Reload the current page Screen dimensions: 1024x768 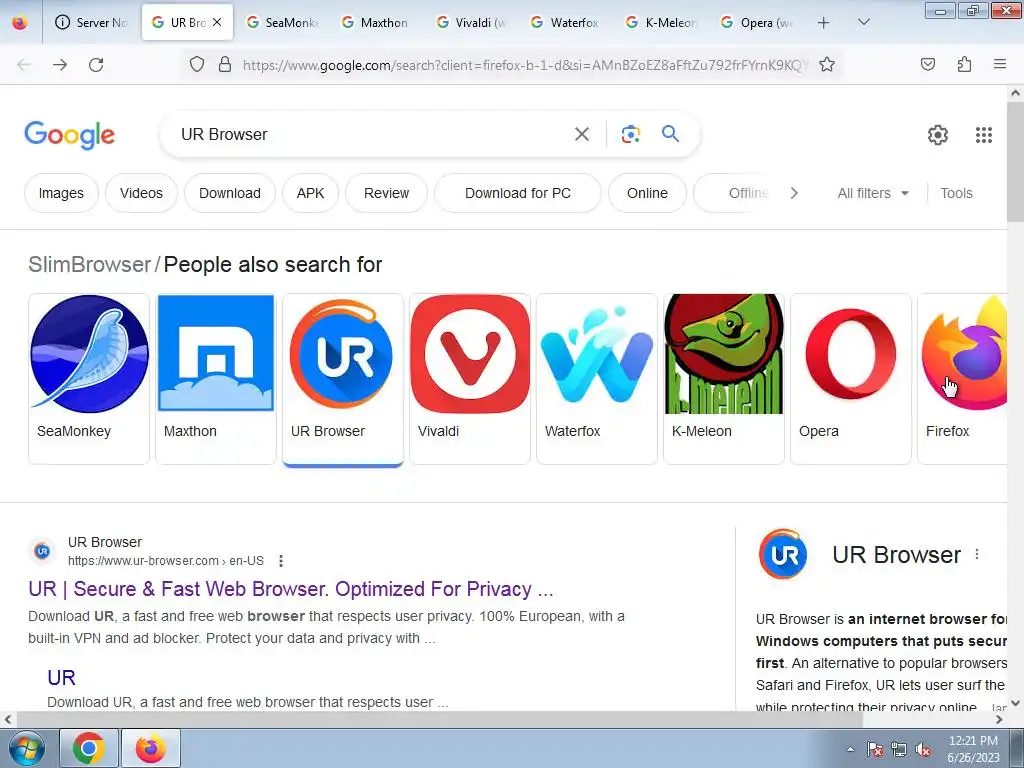click(x=96, y=64)
